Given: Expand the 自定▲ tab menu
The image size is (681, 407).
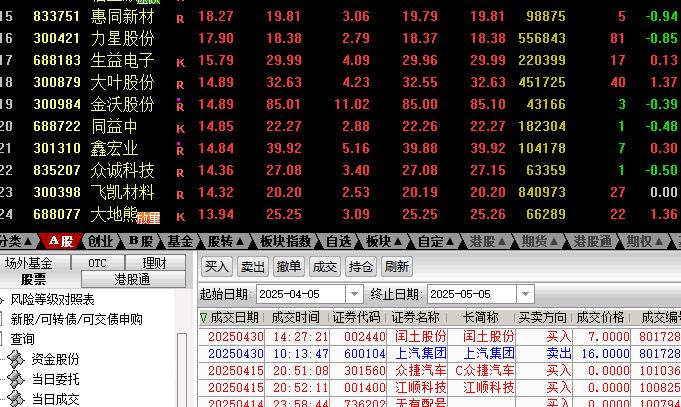Looking at the screenshot, I should click(436, 241).
